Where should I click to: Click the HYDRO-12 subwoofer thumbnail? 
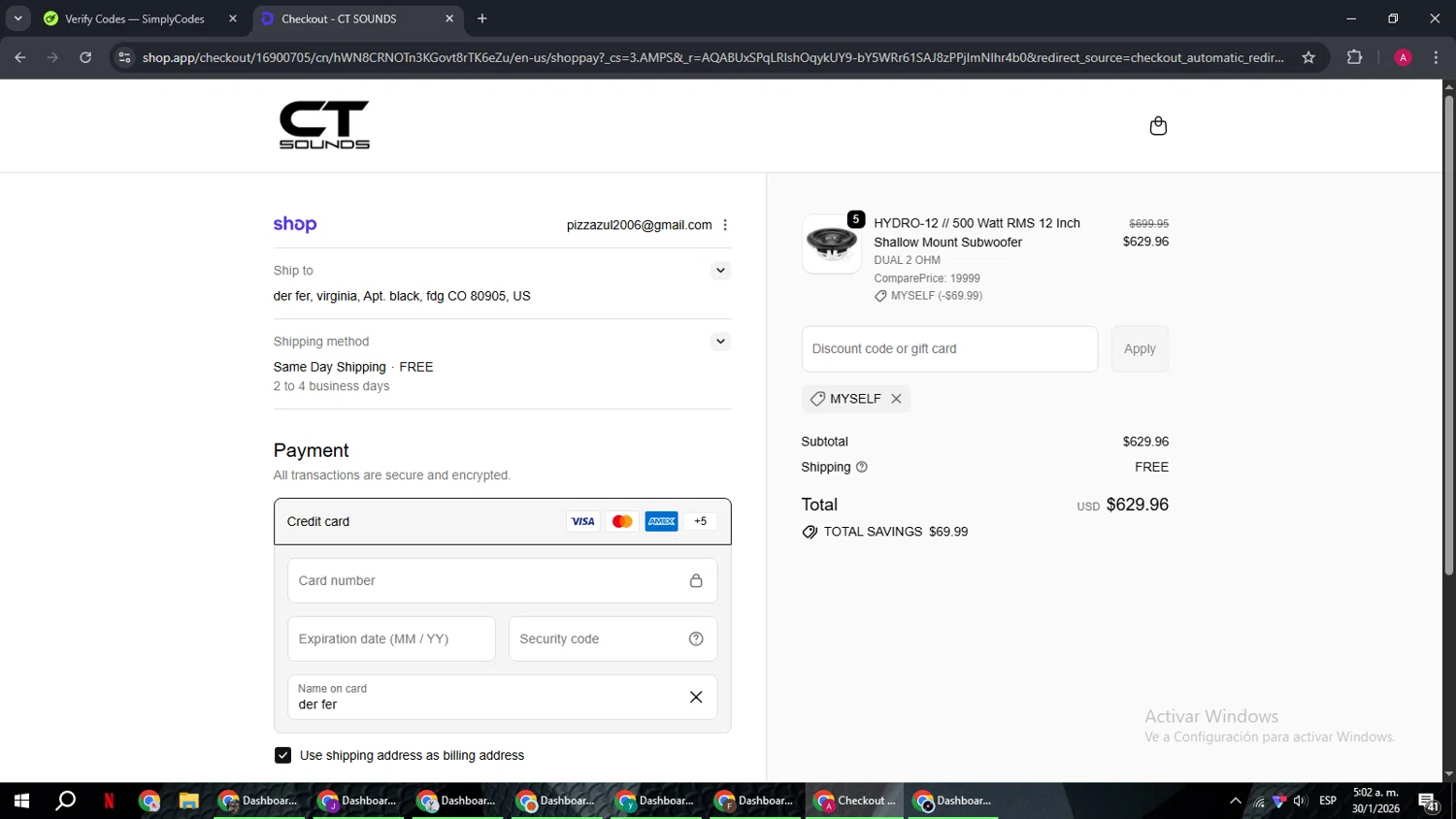point(832,244)
